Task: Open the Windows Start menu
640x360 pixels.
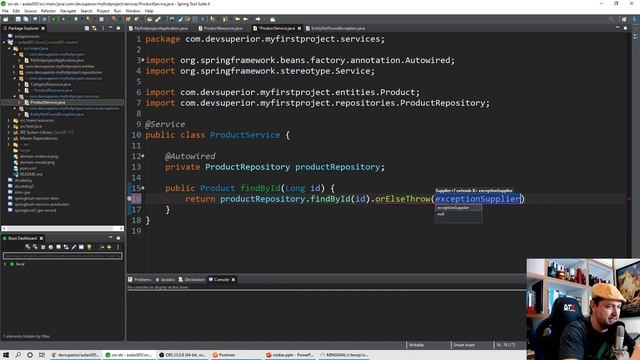Action: (6, 355)
